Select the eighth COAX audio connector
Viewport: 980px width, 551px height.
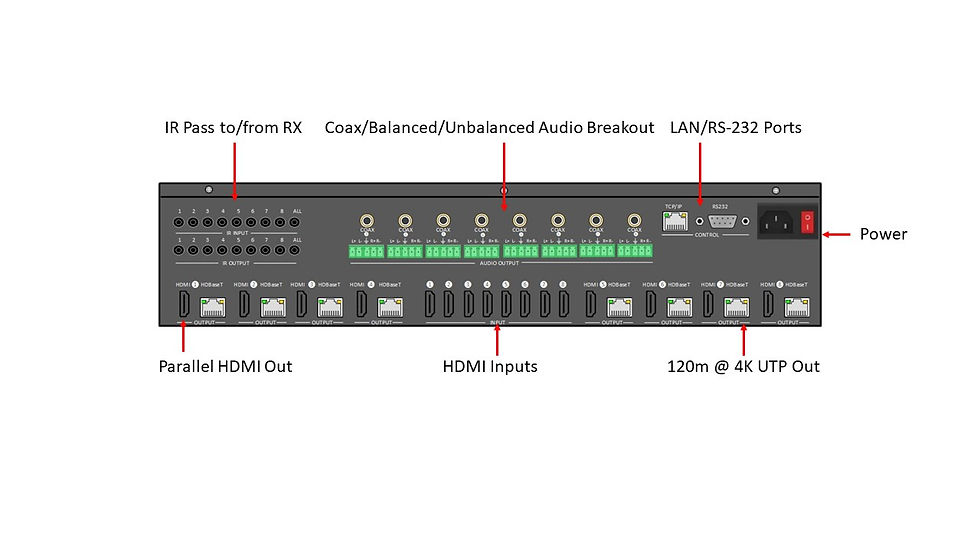click(634, 220)
